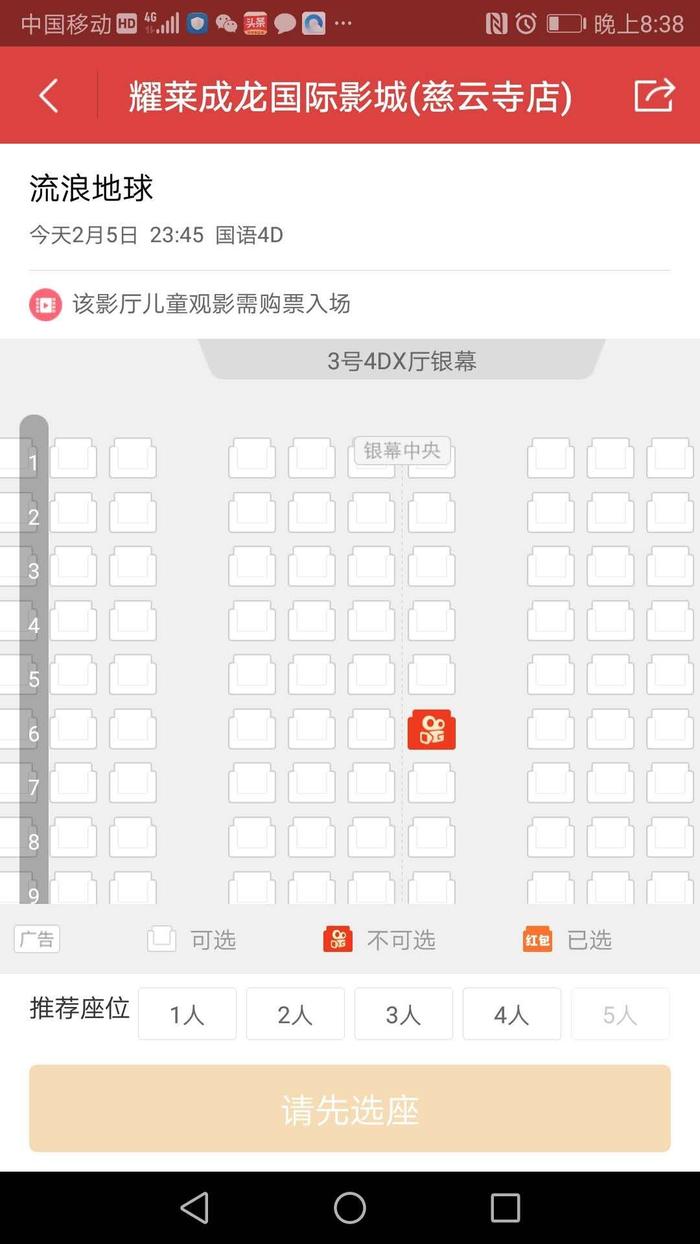700x1244 pixels.
Task: Tap the back arrow in red header
Action: [48, 96]
